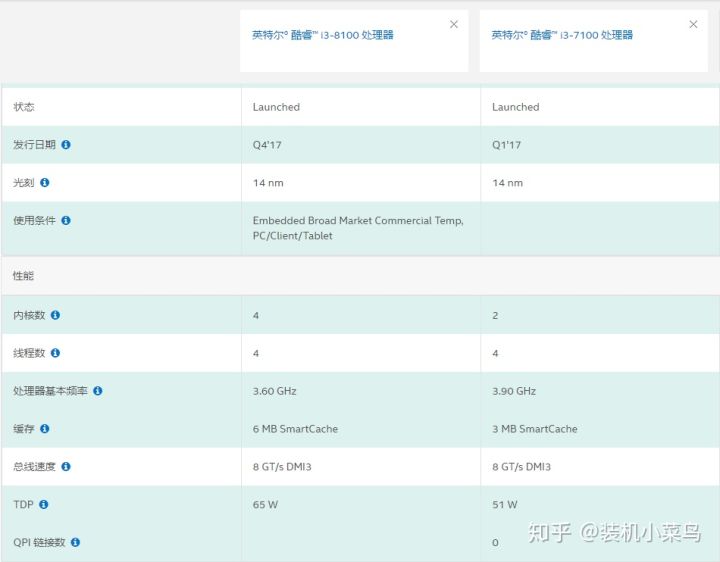Select the 总线速度 row label
The height and width of the screenshot is (562, 720).
[34, 466]
